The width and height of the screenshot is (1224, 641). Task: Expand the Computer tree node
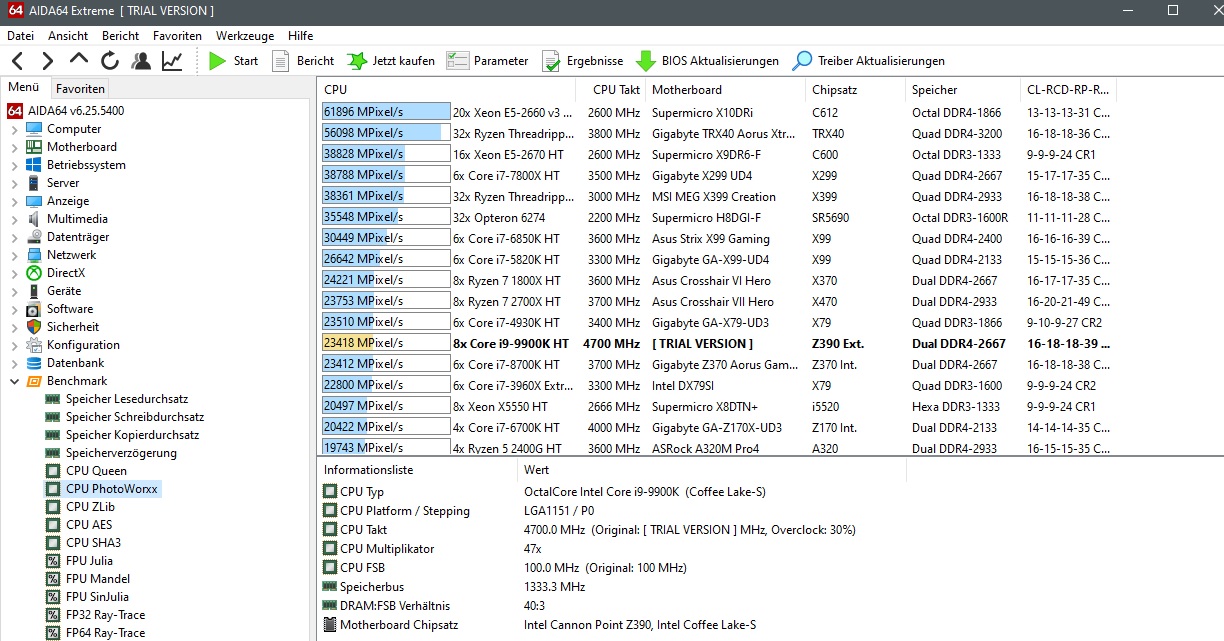(x=14, y=129)
